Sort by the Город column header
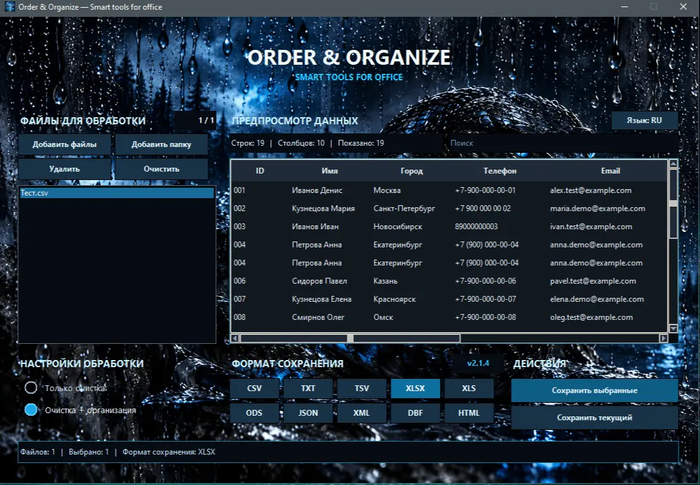 411,171
